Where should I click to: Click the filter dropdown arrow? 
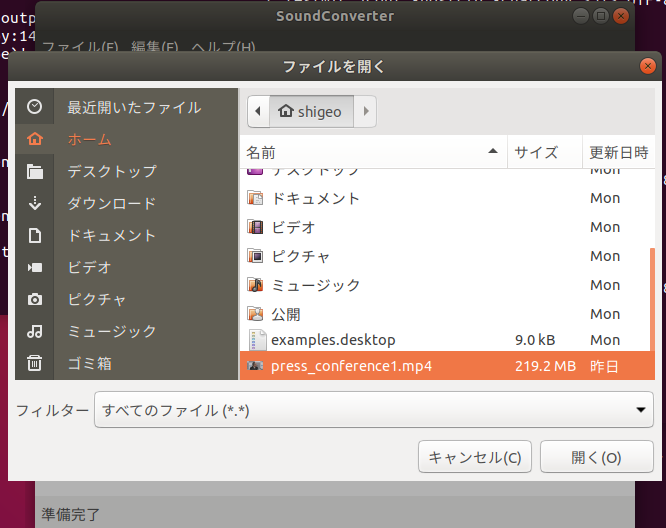[641, 410]
